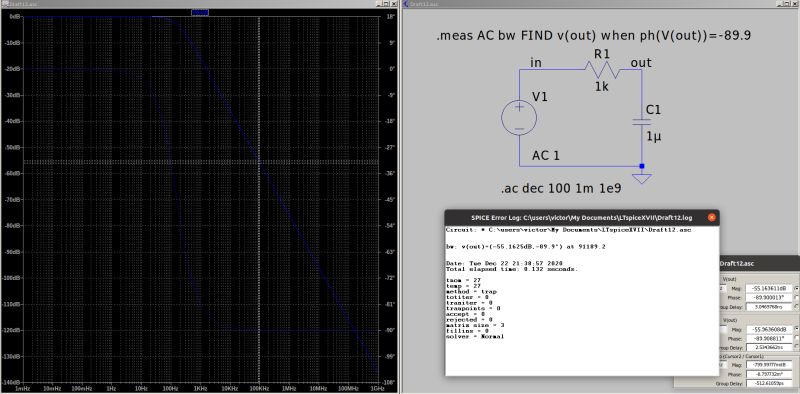The height and width of the screenshot is (394, 800).
Task: Select the Mag radio button for Cursor 2
Action: pos(796,329)
